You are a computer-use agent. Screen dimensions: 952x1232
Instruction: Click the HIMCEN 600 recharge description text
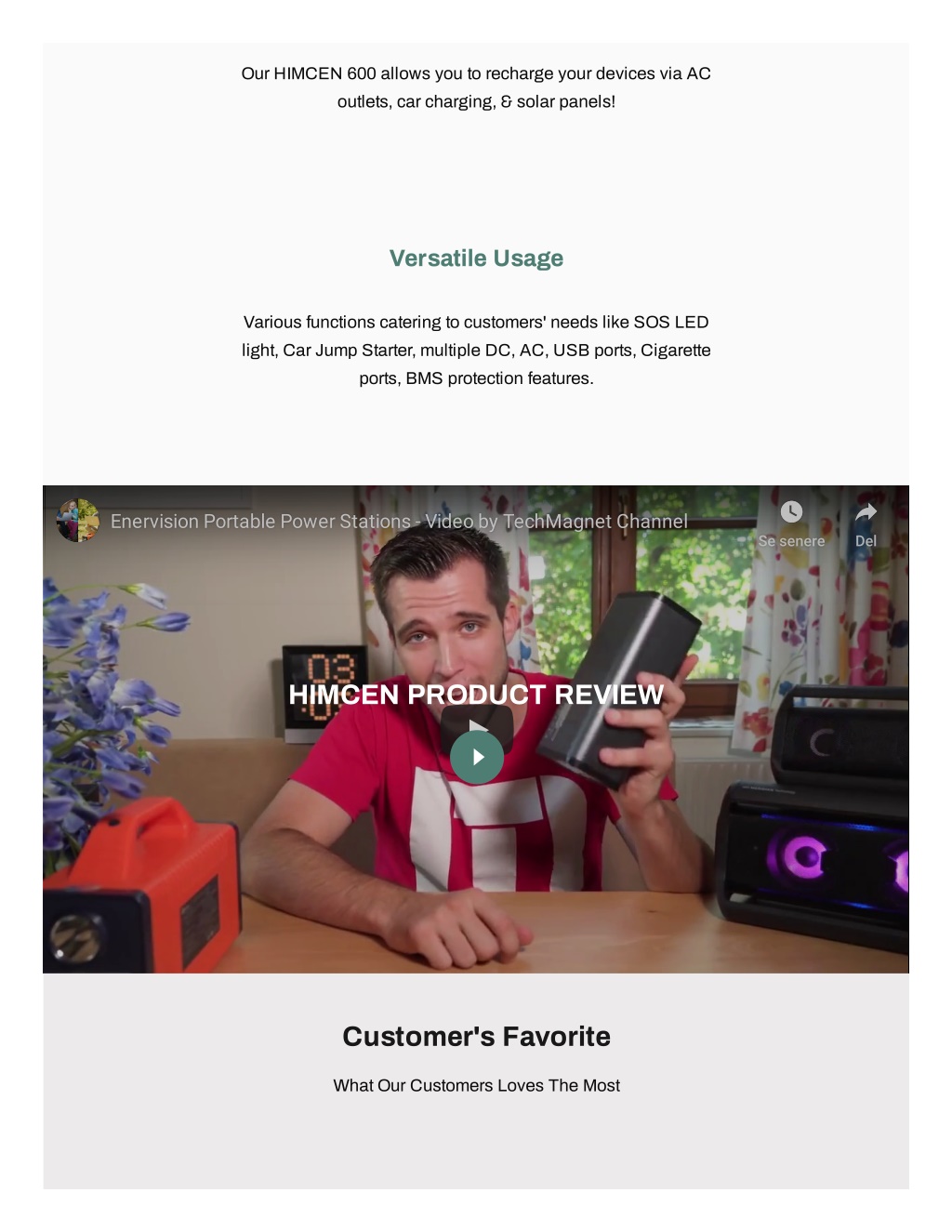476,87
